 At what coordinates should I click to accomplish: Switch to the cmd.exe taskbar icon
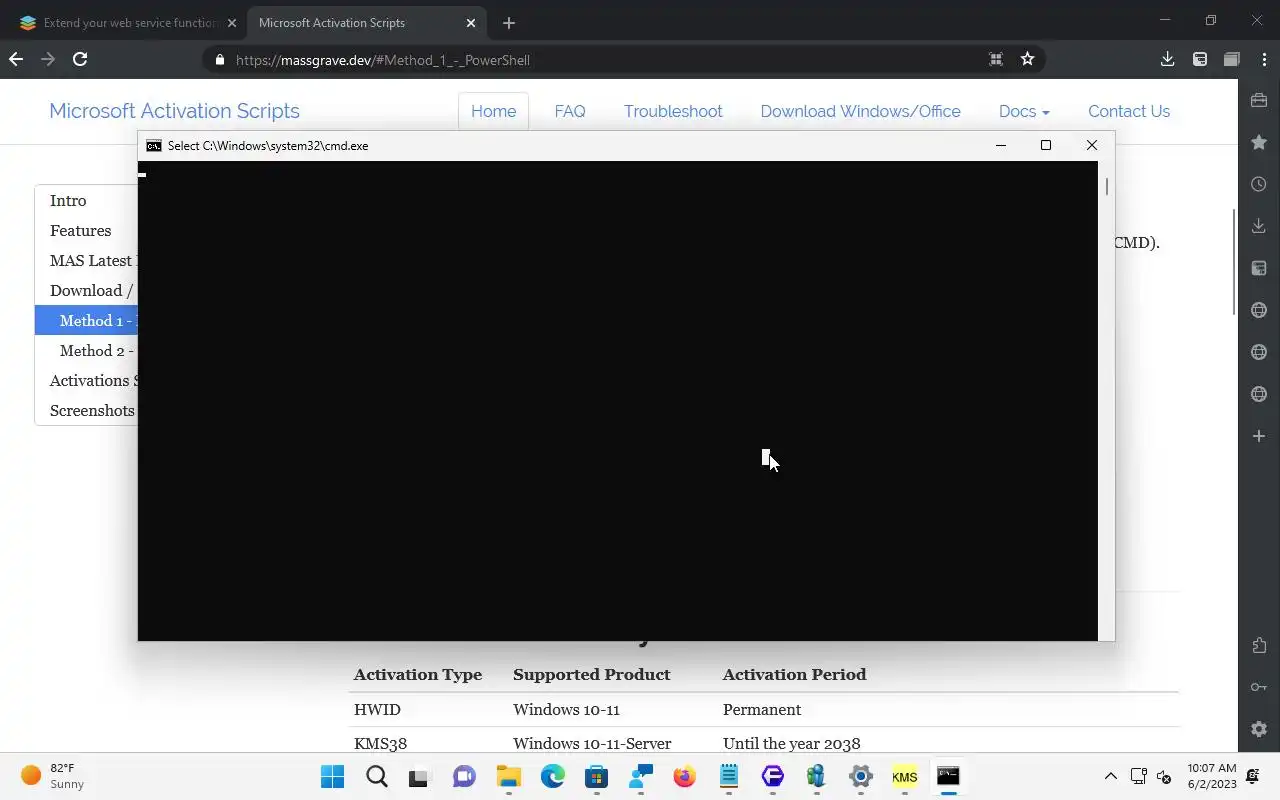948,776
